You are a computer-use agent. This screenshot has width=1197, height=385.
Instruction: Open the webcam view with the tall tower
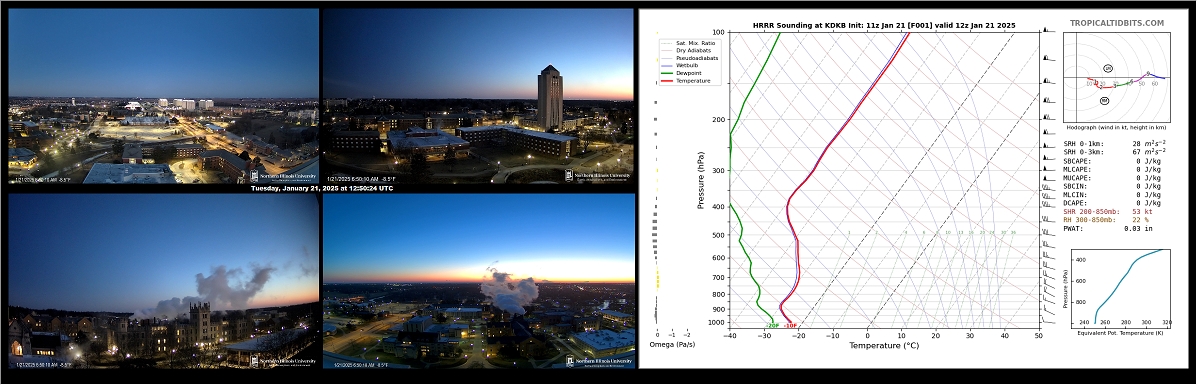(x=478, y=96)
